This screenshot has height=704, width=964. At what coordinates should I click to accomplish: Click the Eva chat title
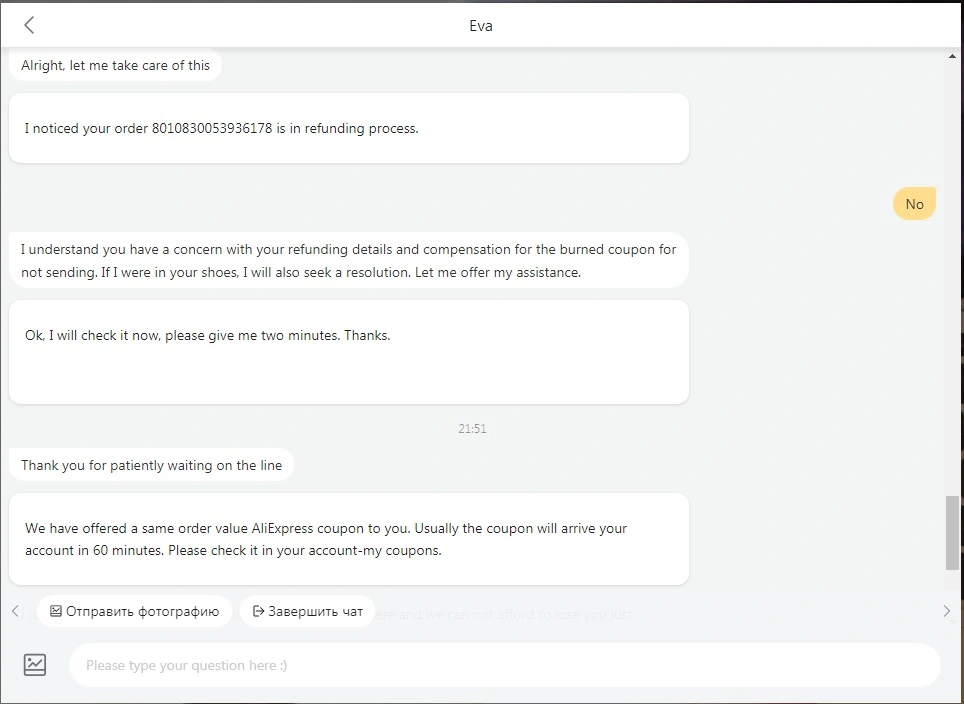click(x=481, y=26)
